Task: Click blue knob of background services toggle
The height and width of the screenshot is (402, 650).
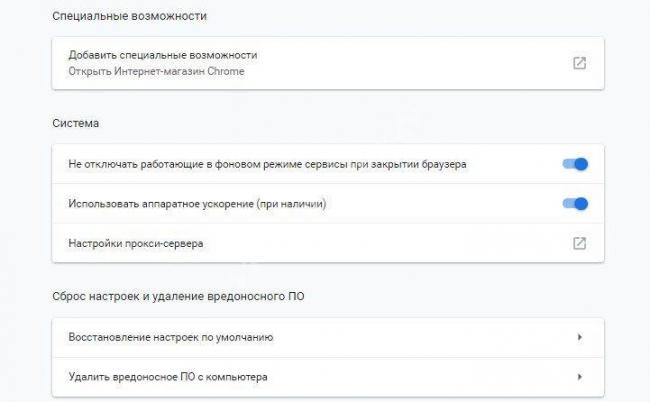Action: 581,164
